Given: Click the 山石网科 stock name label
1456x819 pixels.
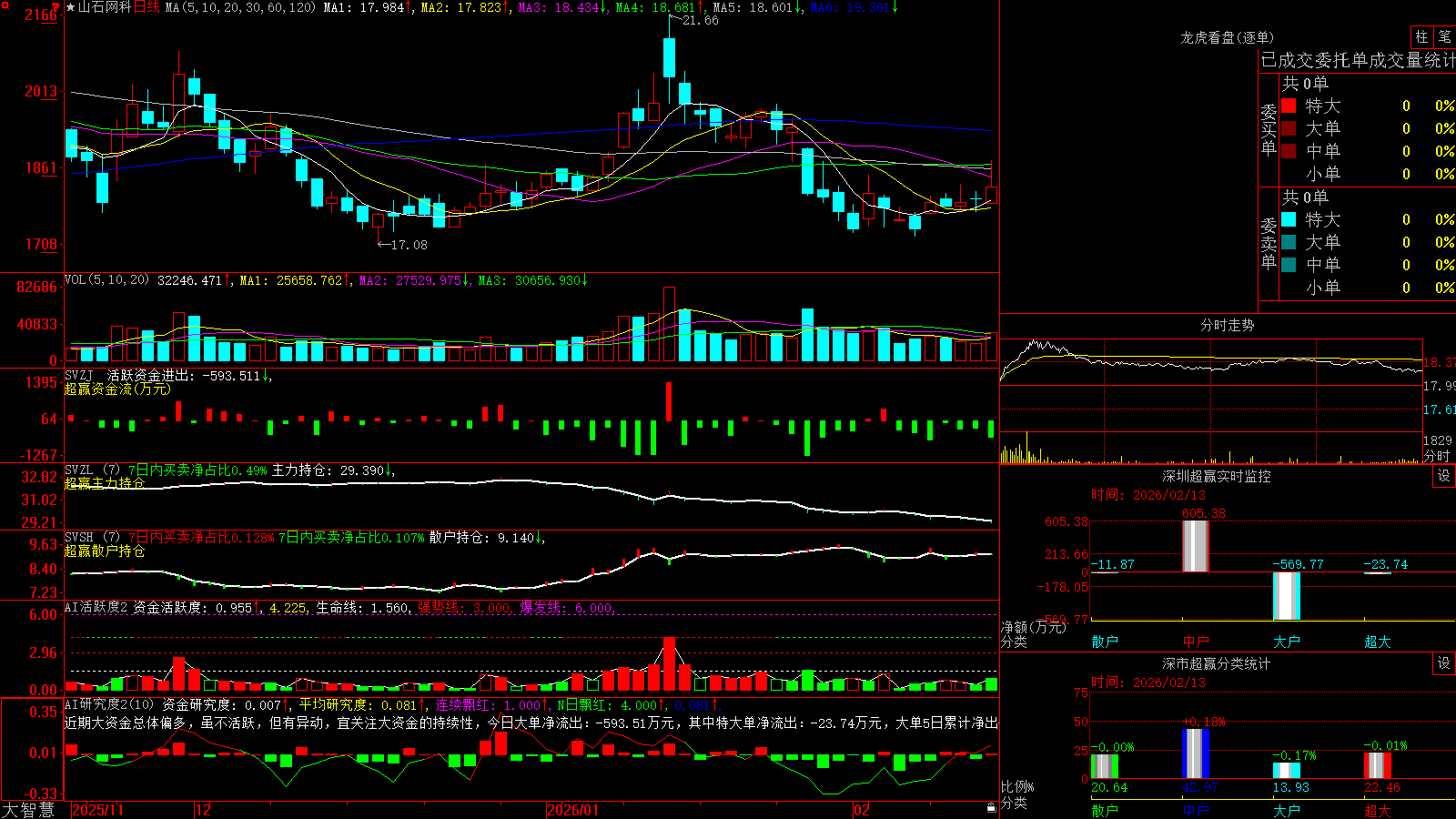Looking at the screenshot, I should [x=105, y=7].
